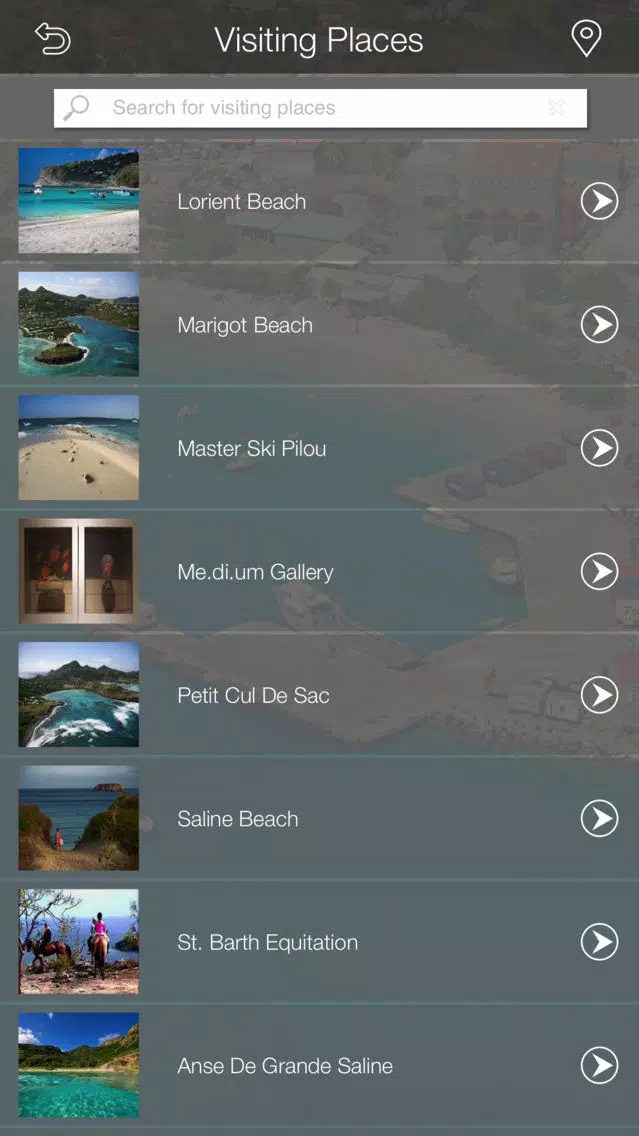This screenshot has width=639, height=1136.
Task: Choose the Me.di.um Gallery thumbnail
Action: coord(78,571)
